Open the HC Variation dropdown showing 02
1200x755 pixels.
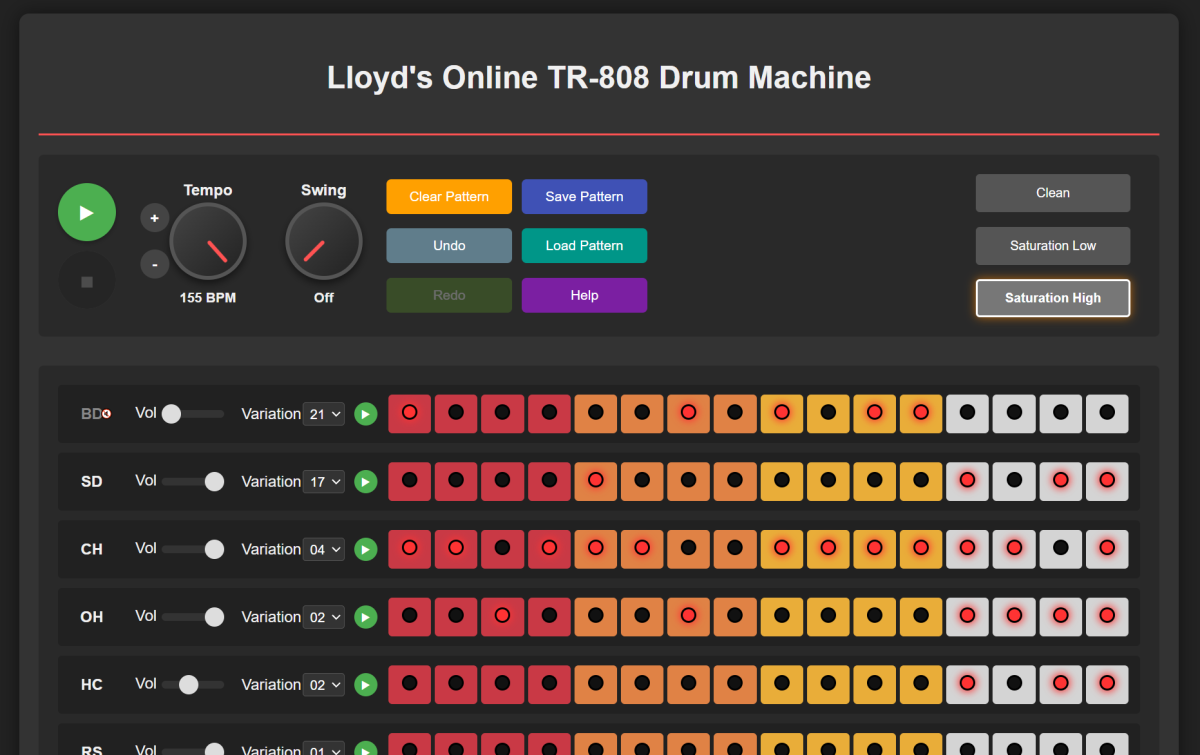tap(324, 685)
